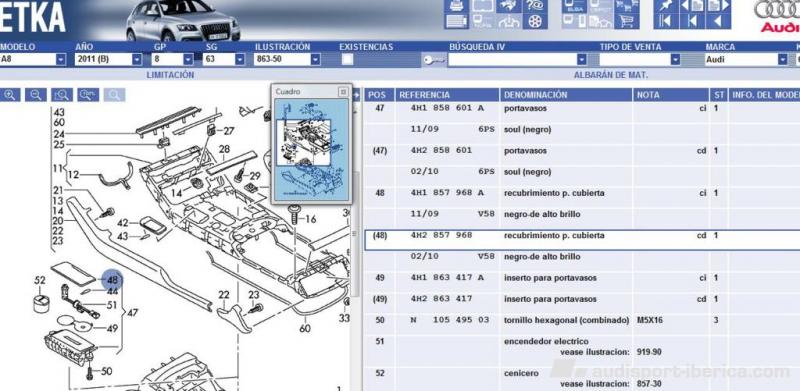Zoom out of the parts illustration
800x391 pixels.
tap(36, 95)
